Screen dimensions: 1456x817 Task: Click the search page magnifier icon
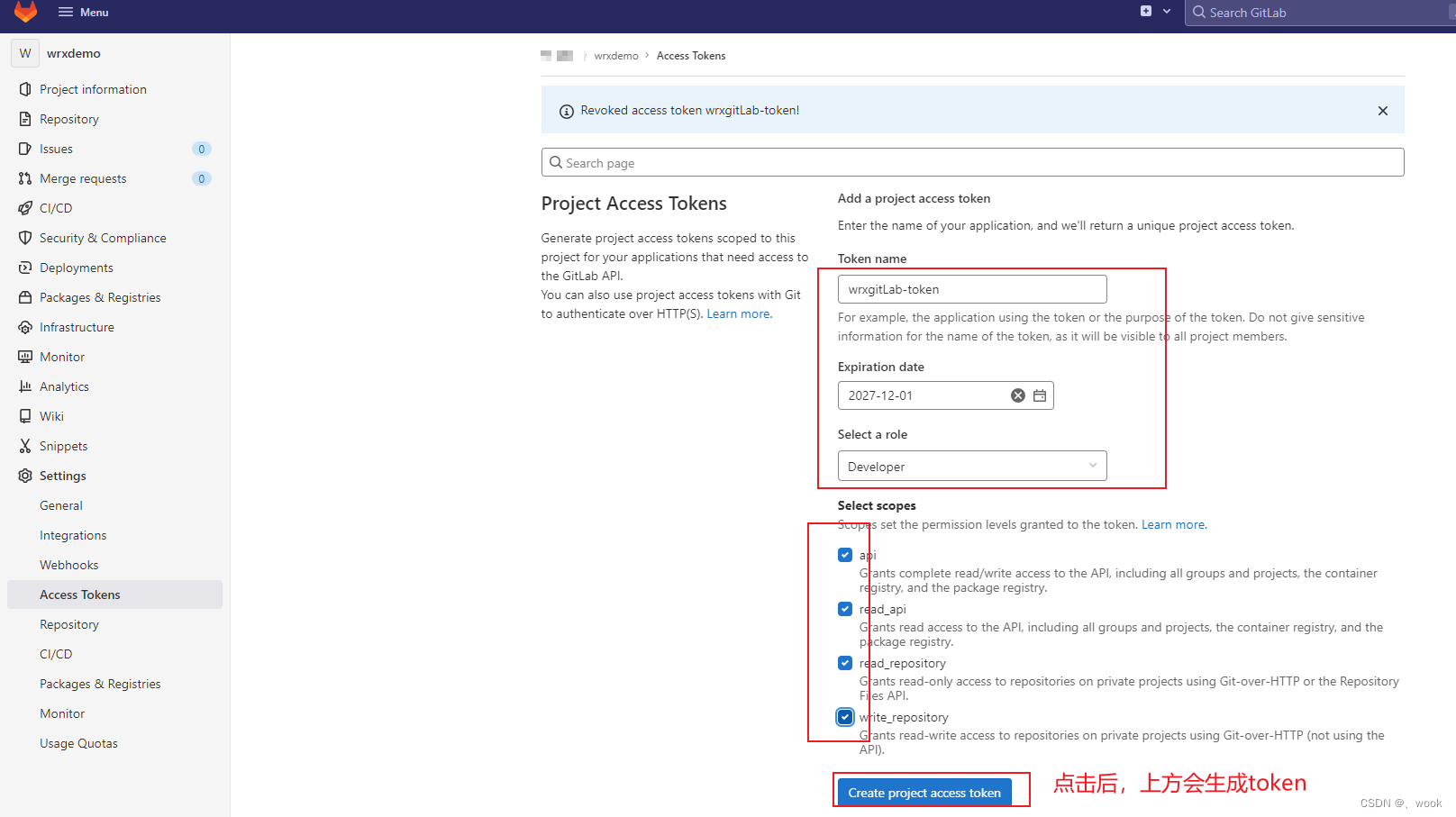coord(556,162)
